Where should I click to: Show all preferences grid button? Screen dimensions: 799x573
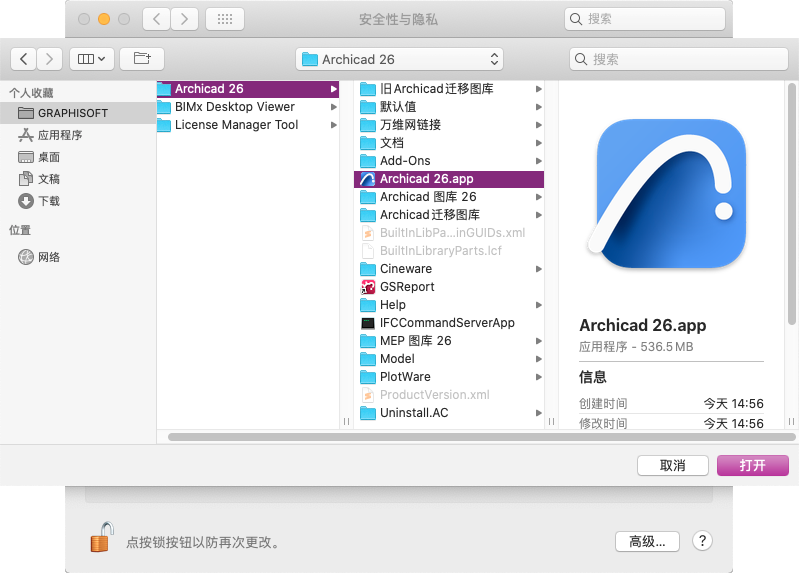click(x=225, y=19)
